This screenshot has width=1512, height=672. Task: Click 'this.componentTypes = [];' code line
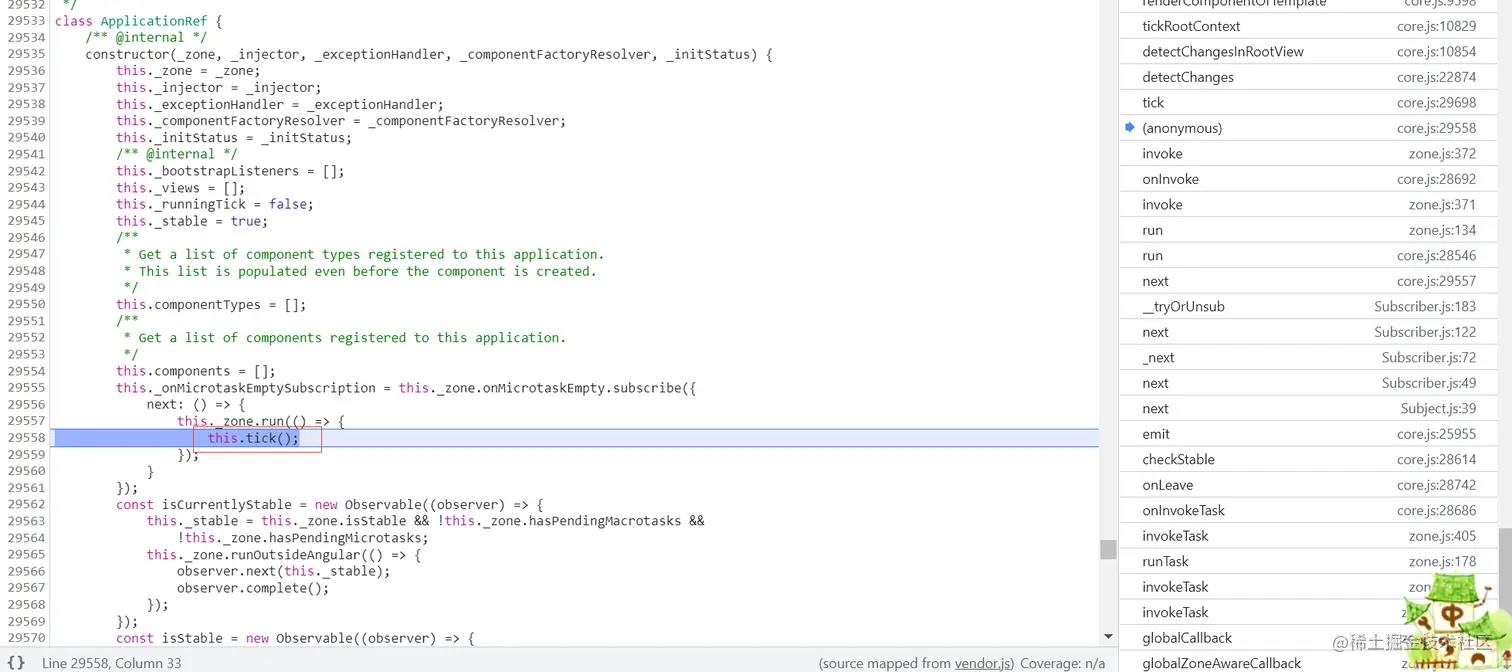[x=211, y=304]
